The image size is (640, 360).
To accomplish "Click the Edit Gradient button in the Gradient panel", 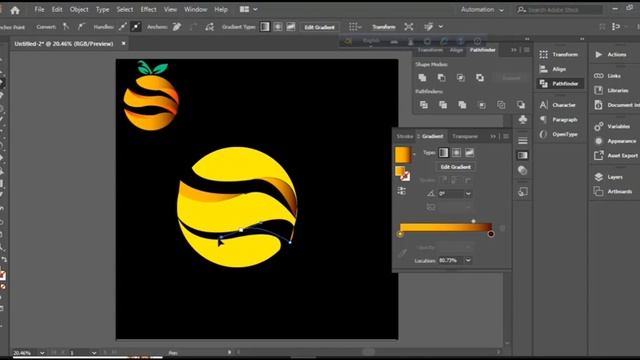I will click(x=456, y=167).
